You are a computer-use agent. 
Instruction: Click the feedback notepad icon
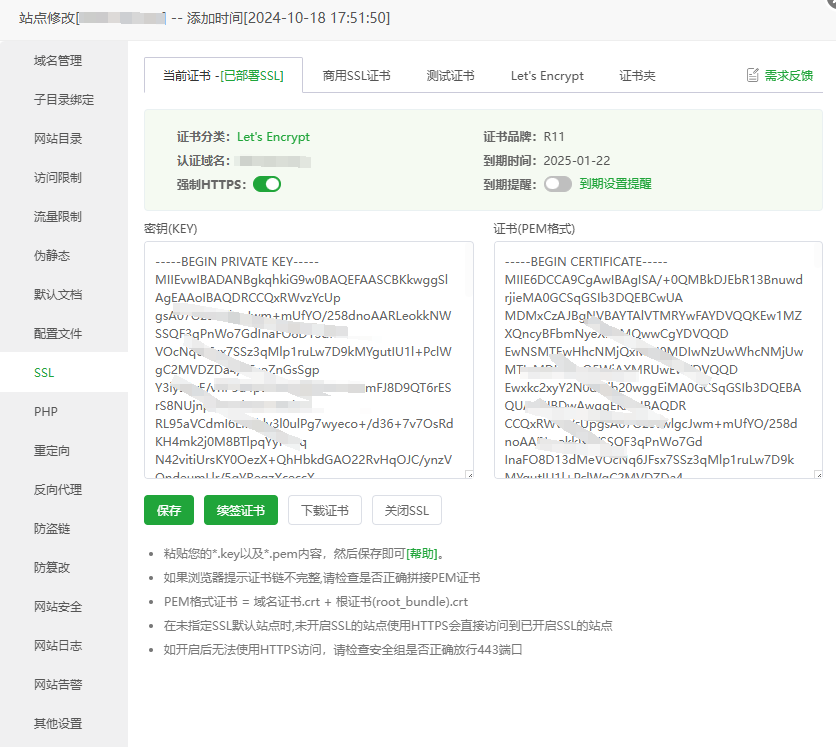pyautogui.click(x=752, y=75)
